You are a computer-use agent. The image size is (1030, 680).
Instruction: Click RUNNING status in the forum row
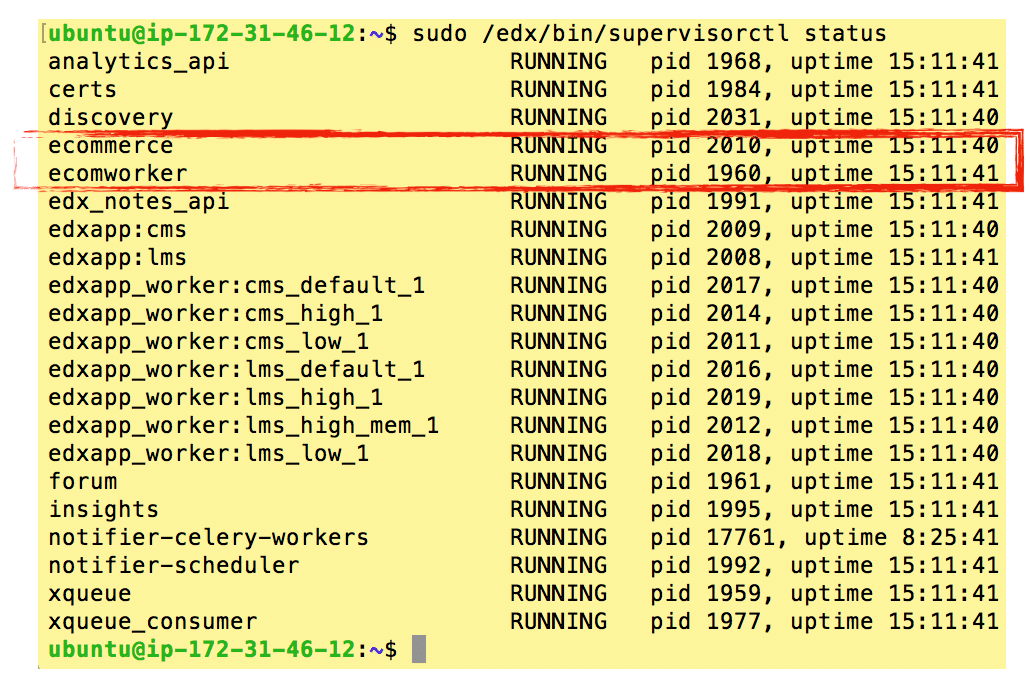pyautogui.click(x=558, y=482)
